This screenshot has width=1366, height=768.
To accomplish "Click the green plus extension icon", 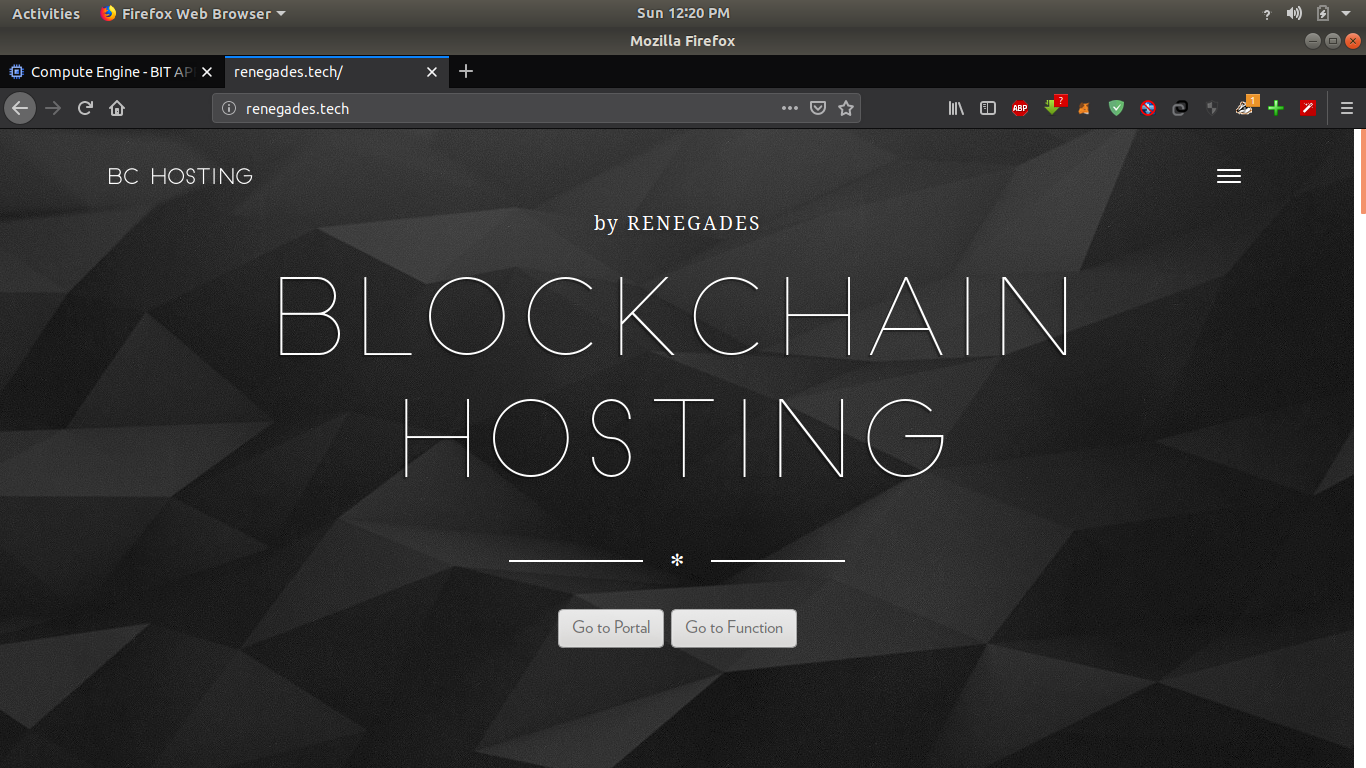I will (1275, 108).
